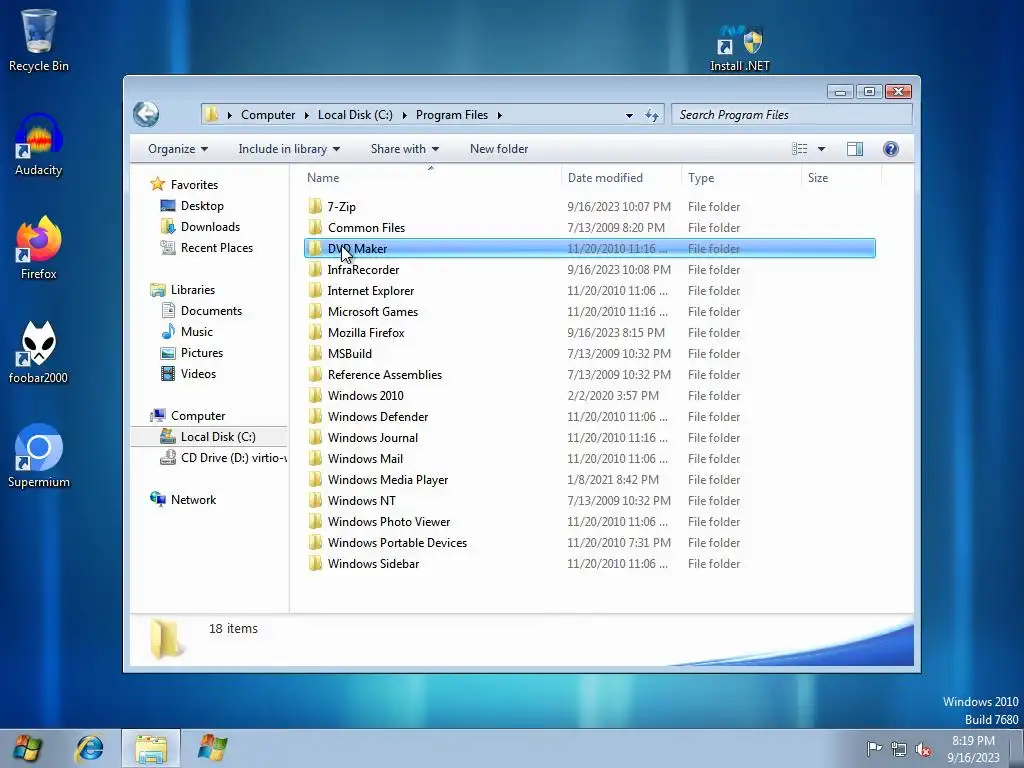Toggle the preview pane button
Viewport: 1024px width, 768px height.
coord(855,149)
